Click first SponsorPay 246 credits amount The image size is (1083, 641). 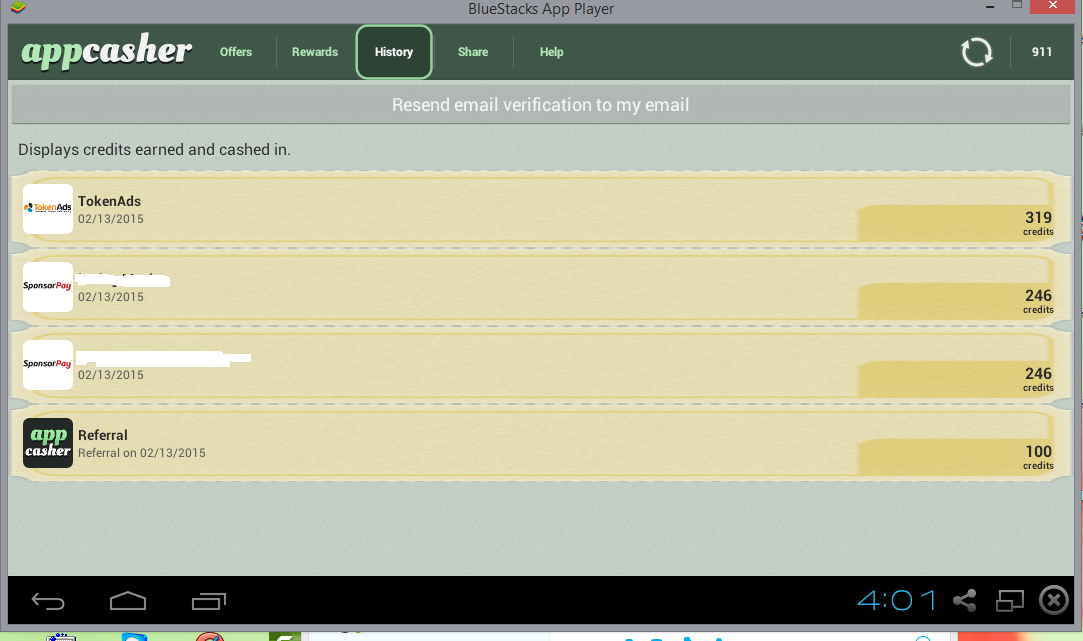(x=1037, y=300)
